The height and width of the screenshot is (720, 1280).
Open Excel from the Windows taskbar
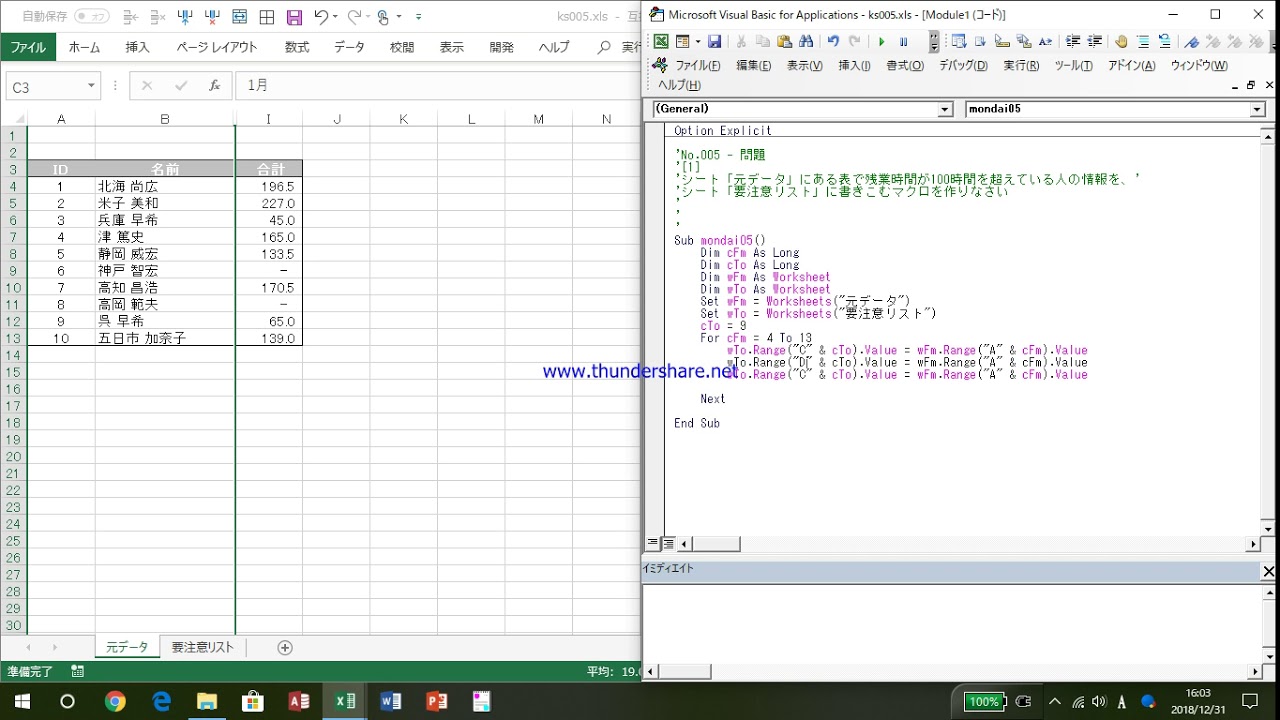tap(345, 701)
